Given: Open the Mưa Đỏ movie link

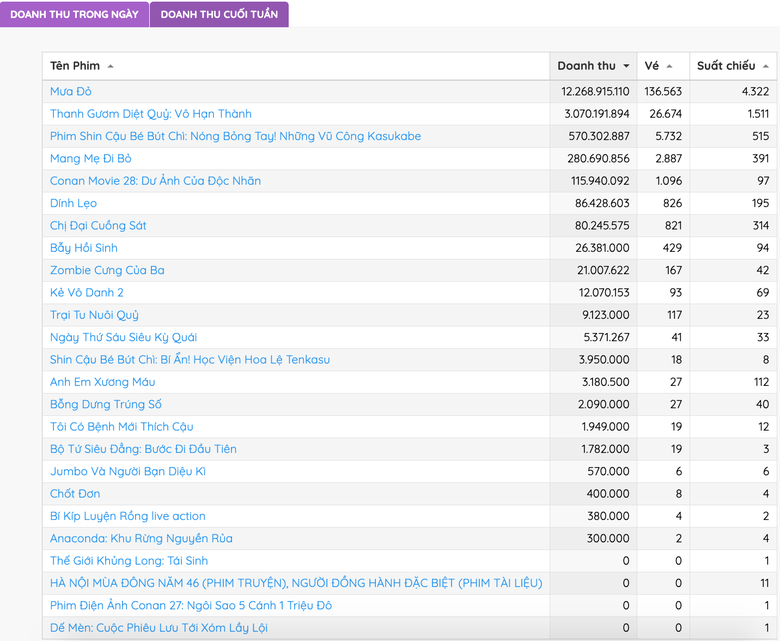Looking at the screenshot, I should pyautogui.click(x=71, y=91).
